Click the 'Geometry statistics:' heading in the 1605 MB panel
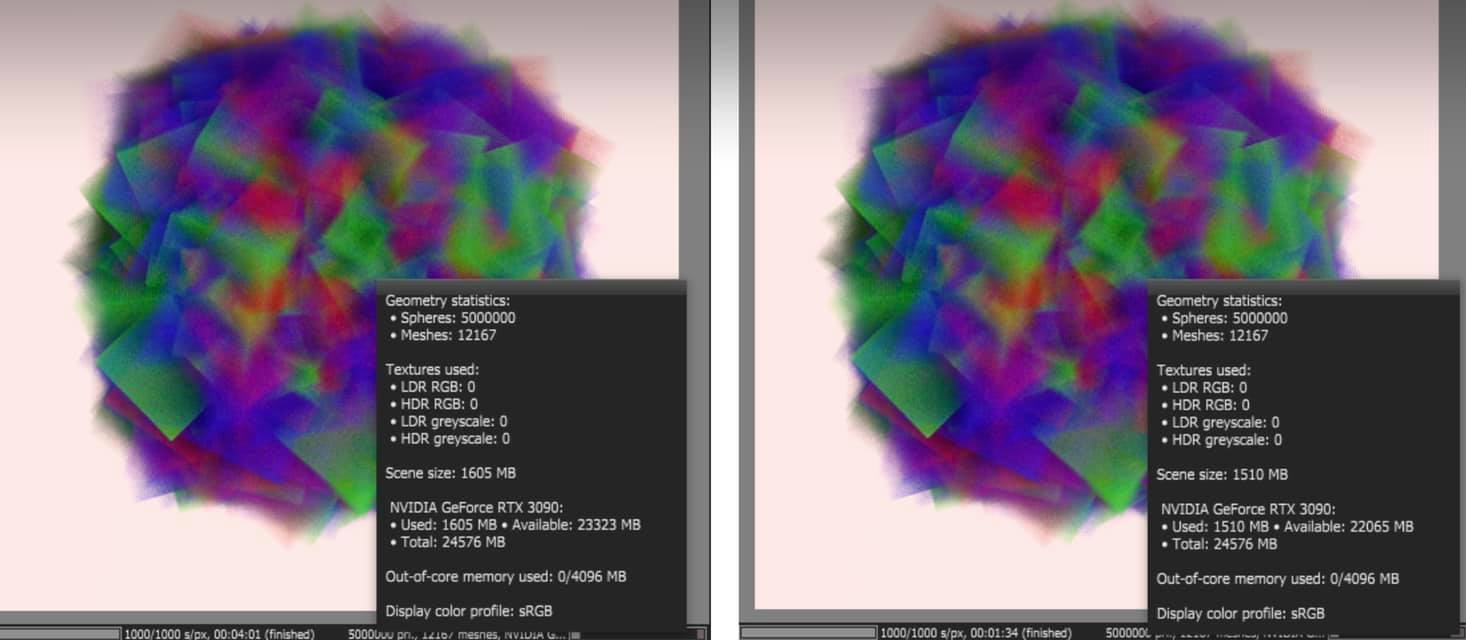This screenshot has width=1466, height=640. coord(447,300)
